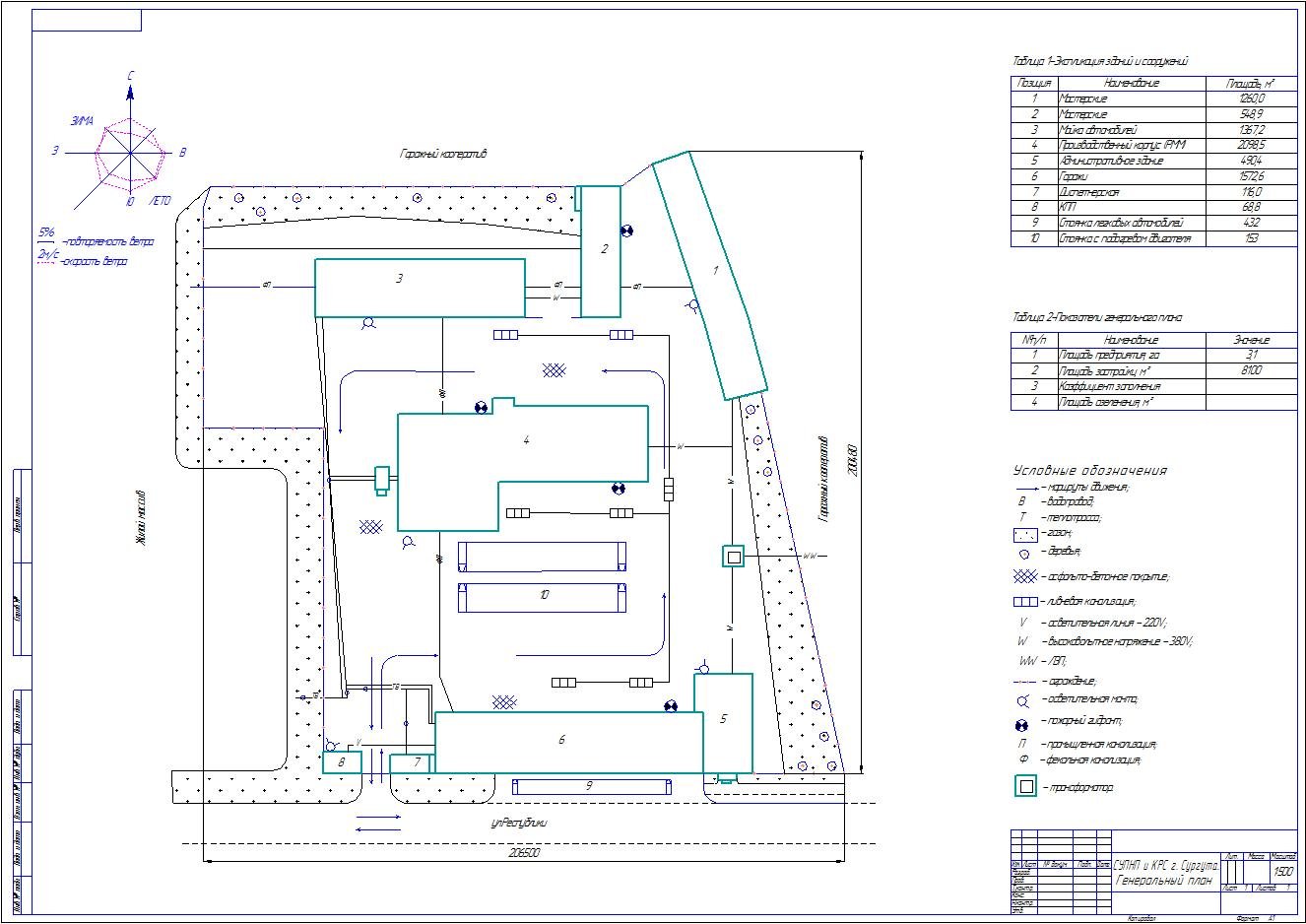Select the 'Гаражный кооператив' label above the site
This screenshot has height=924, width=1306.
[x=442, y=155]
